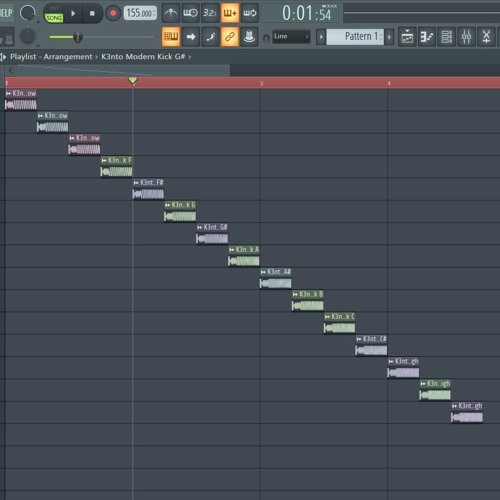Toggle wait for input before recording icon
This screenshot has width=500, height=500.
click(190, 13)
